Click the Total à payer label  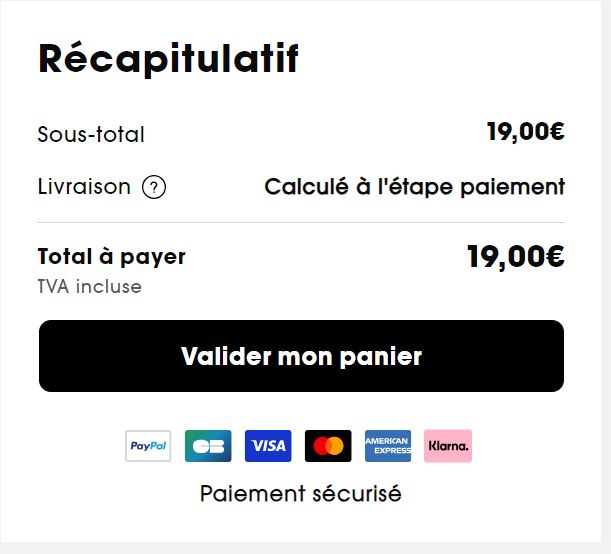(x=111, y=256)
